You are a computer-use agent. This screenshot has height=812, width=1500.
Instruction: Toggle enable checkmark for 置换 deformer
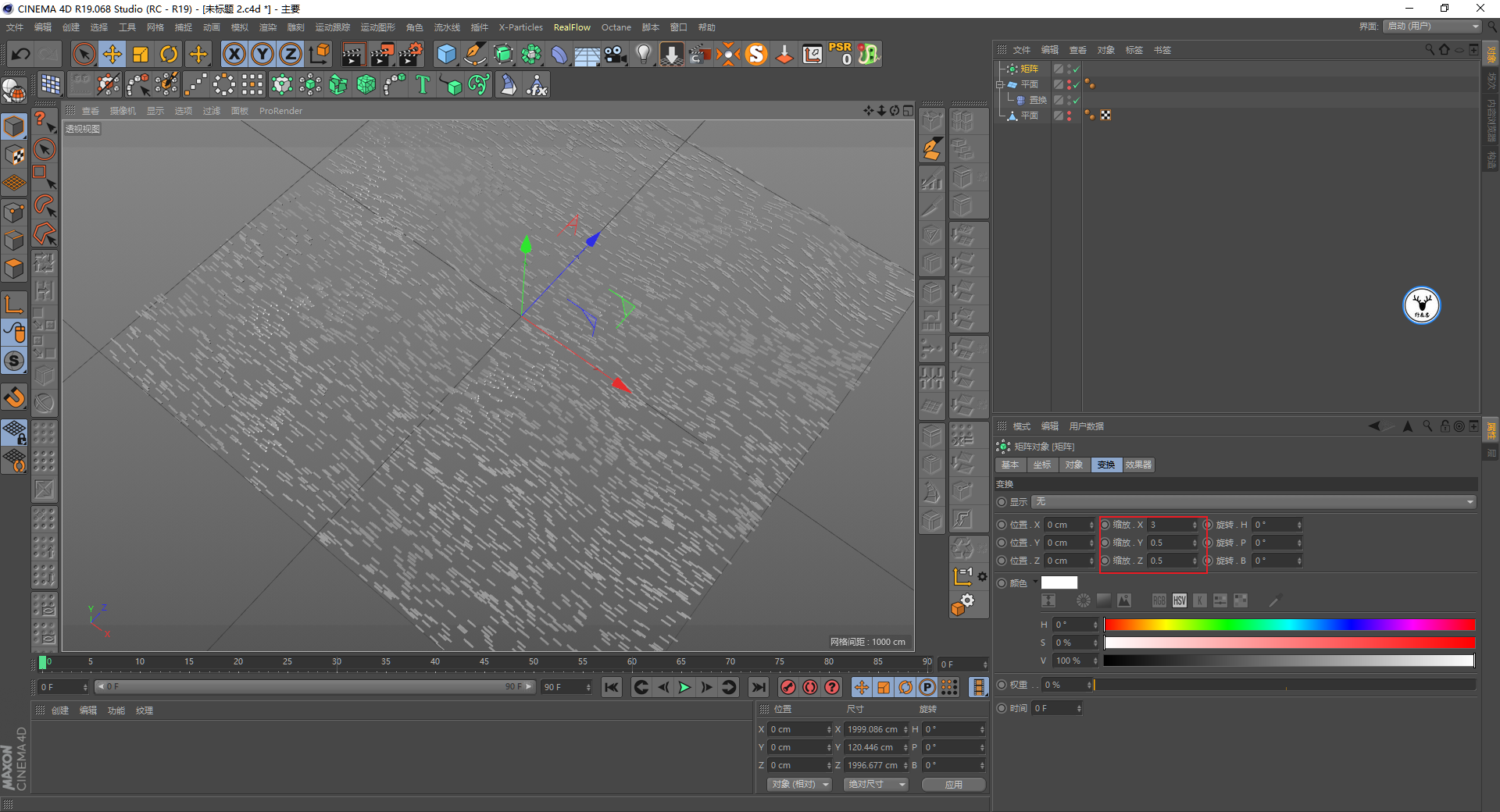click(1077, 100)
